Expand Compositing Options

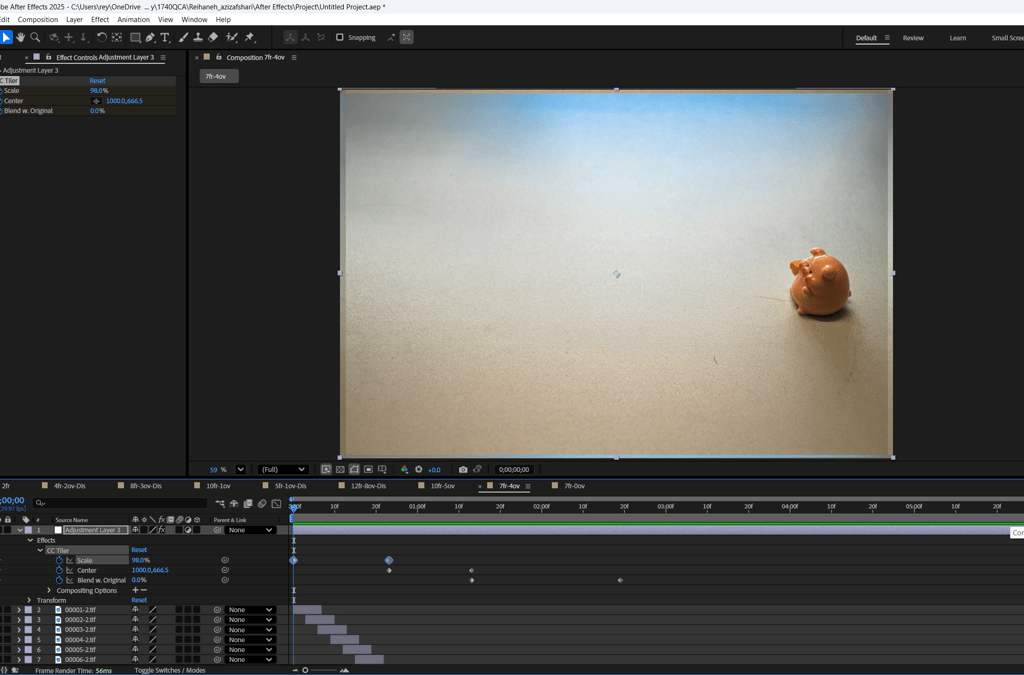(49, 590)
